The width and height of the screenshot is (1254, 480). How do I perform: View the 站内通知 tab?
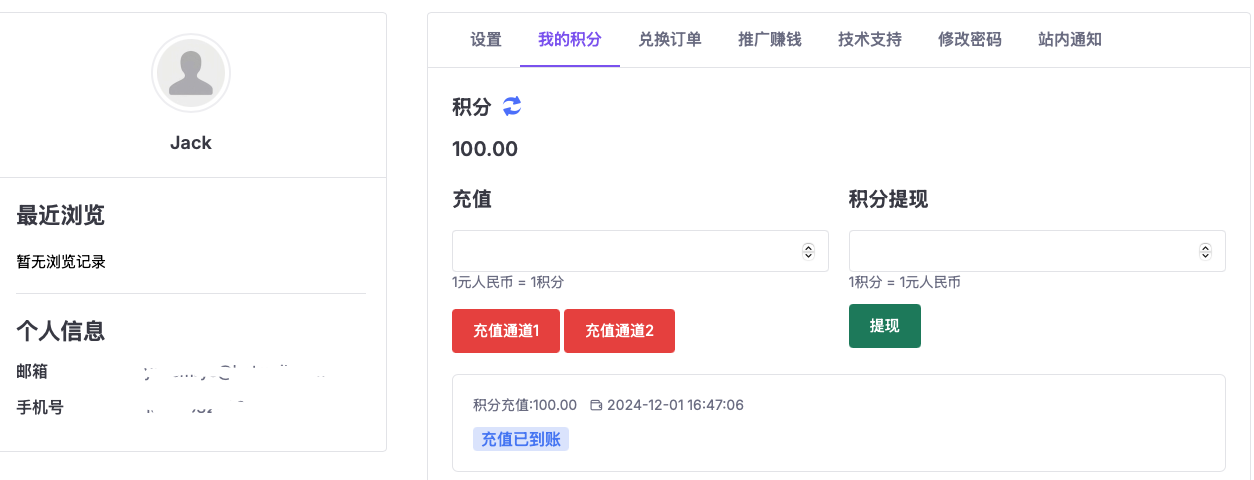(1070, 40)
